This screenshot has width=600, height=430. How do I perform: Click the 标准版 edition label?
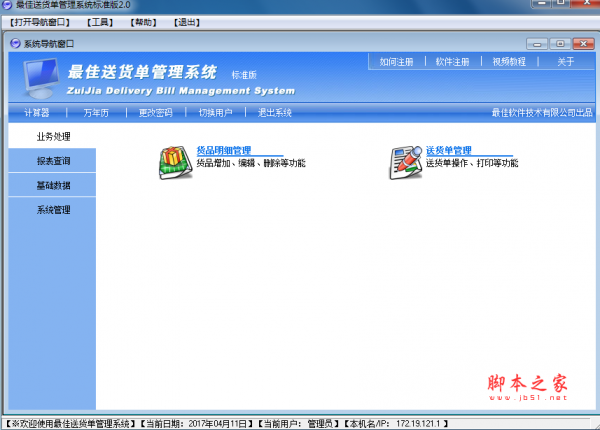coord(244,75)
